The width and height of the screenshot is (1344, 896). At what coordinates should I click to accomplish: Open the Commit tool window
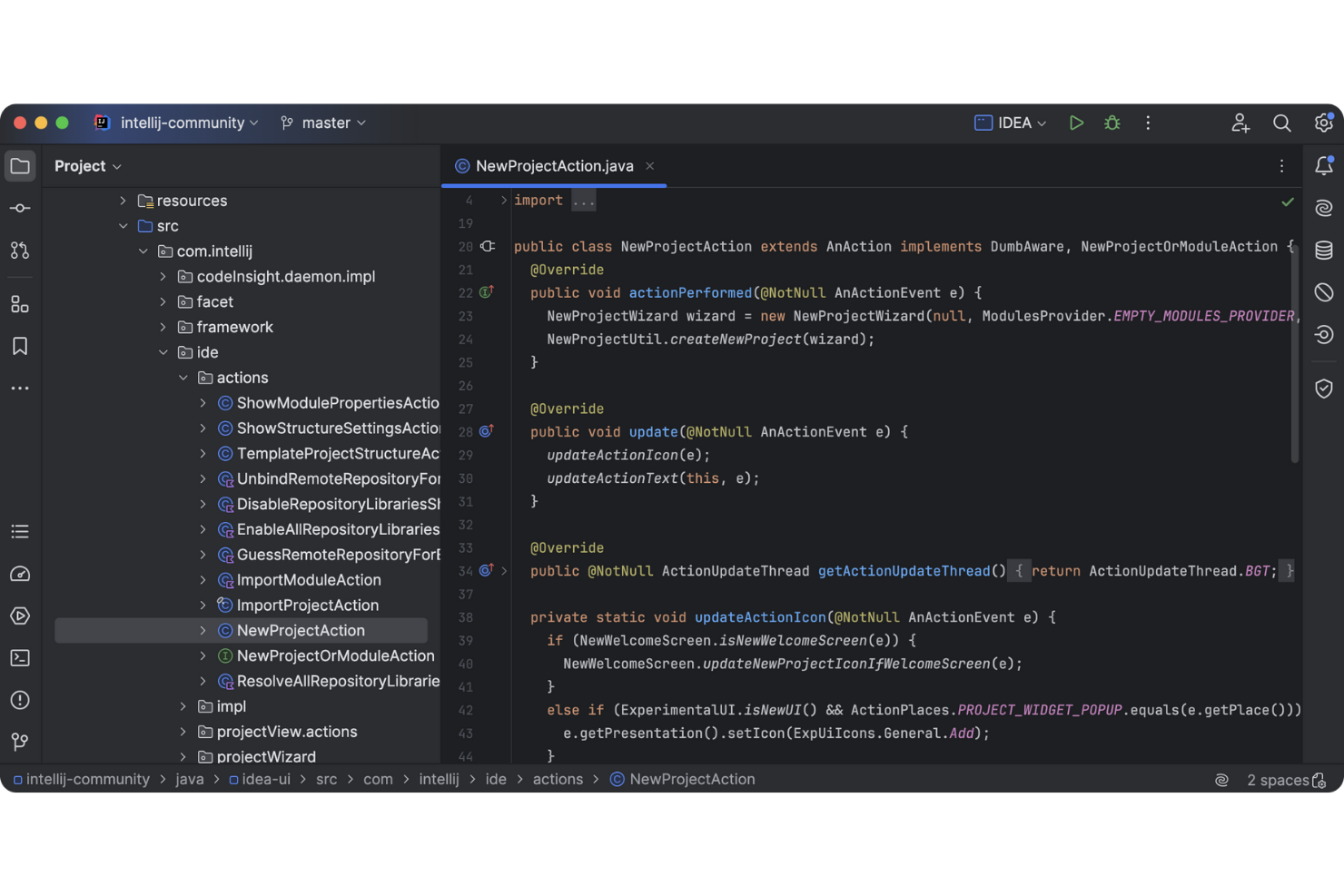(x=20, y=207)
